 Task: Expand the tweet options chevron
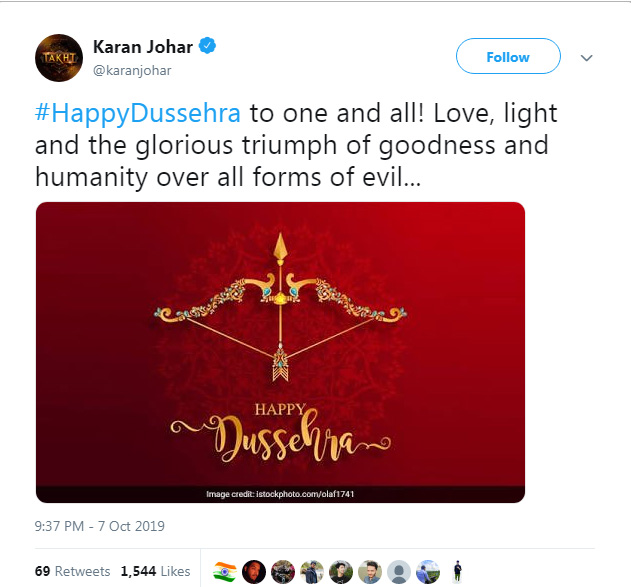pyautogui.click(x=587, y=58)
